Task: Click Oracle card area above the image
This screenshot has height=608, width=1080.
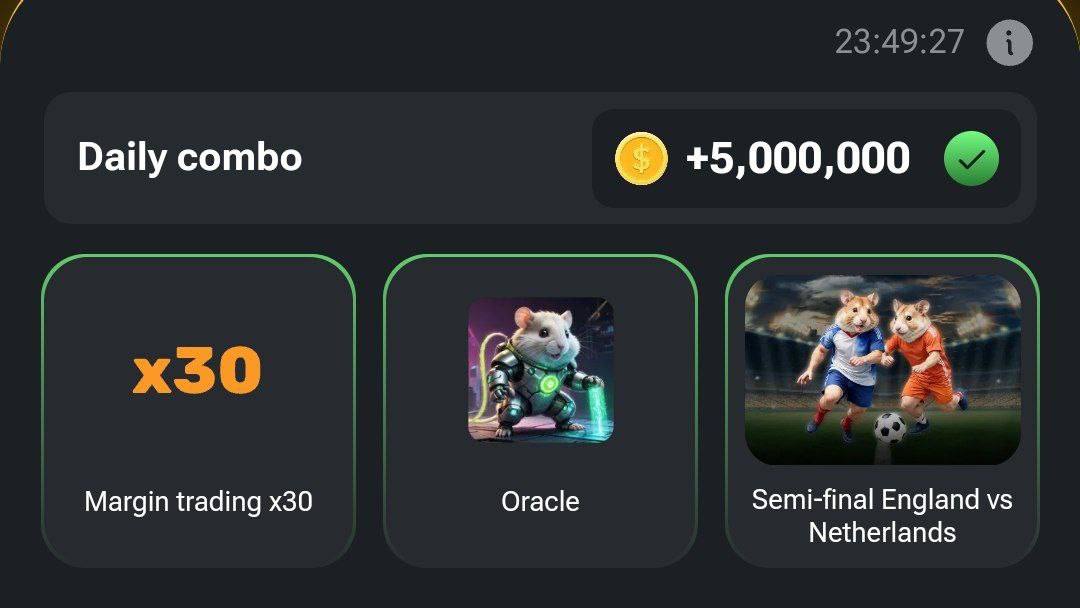Action: click(541, 277)
